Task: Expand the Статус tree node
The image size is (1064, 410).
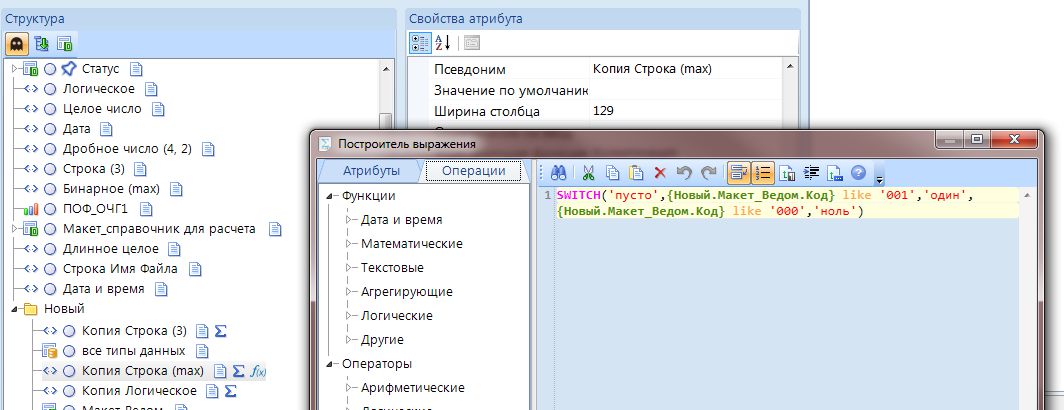Action: click(14, 69)
